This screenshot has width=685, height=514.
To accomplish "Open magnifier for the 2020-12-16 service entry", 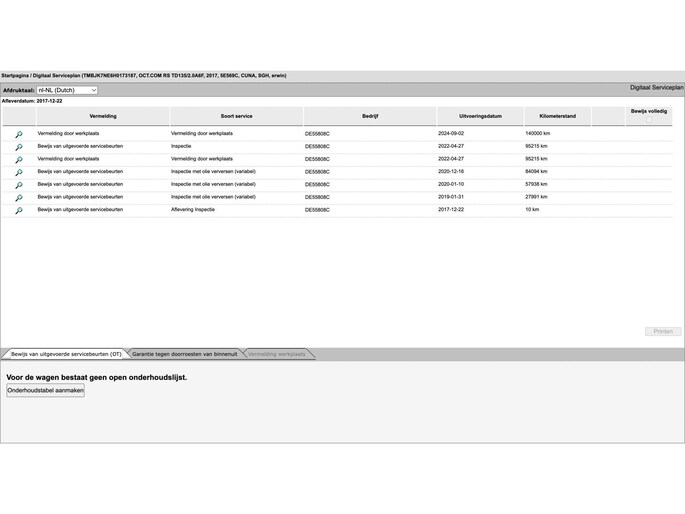I will point(18,173).
